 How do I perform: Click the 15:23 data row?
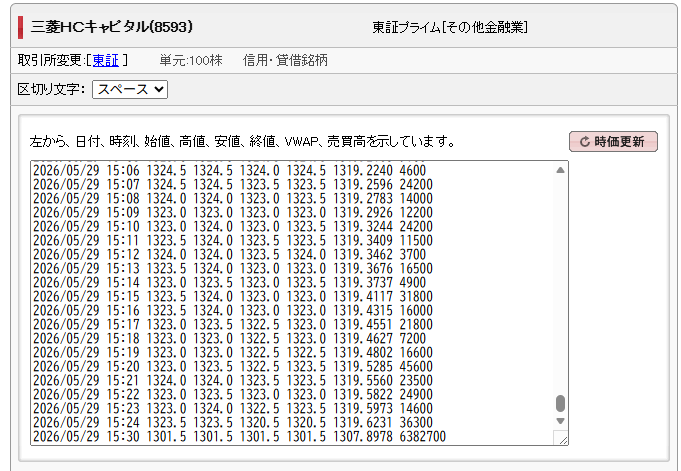coord(233,408)
